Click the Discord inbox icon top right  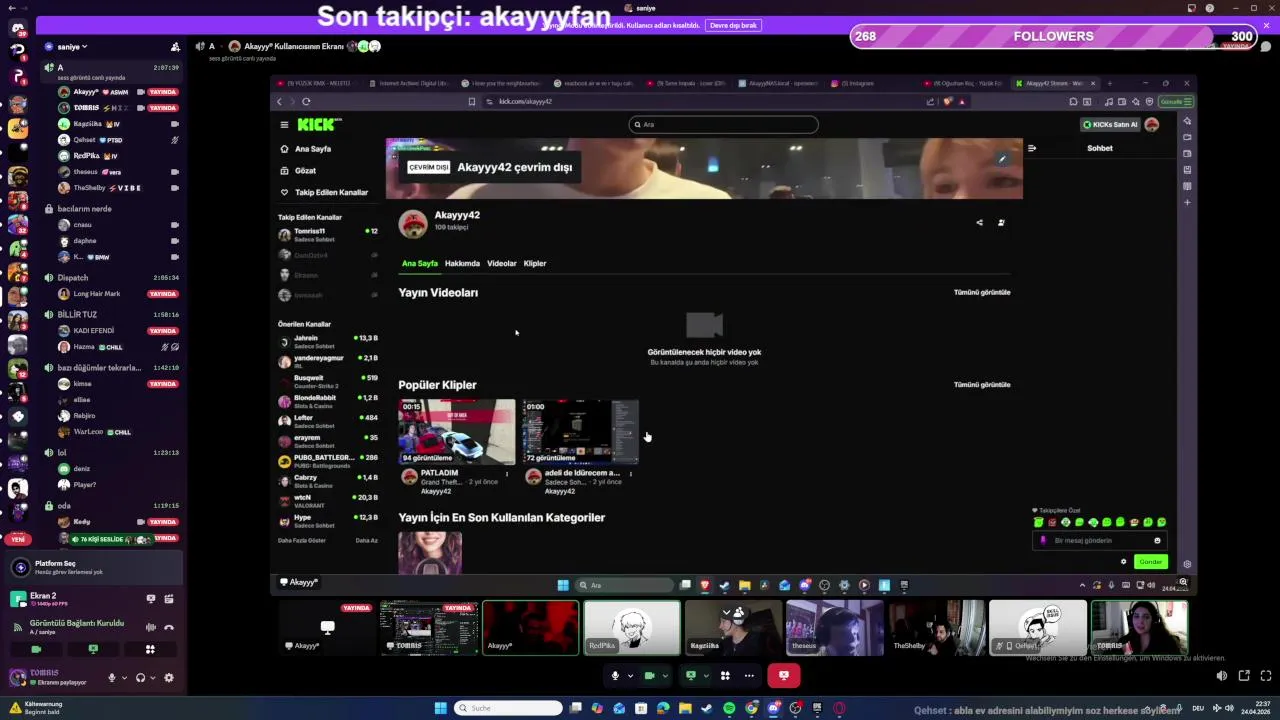[1192, 8]
